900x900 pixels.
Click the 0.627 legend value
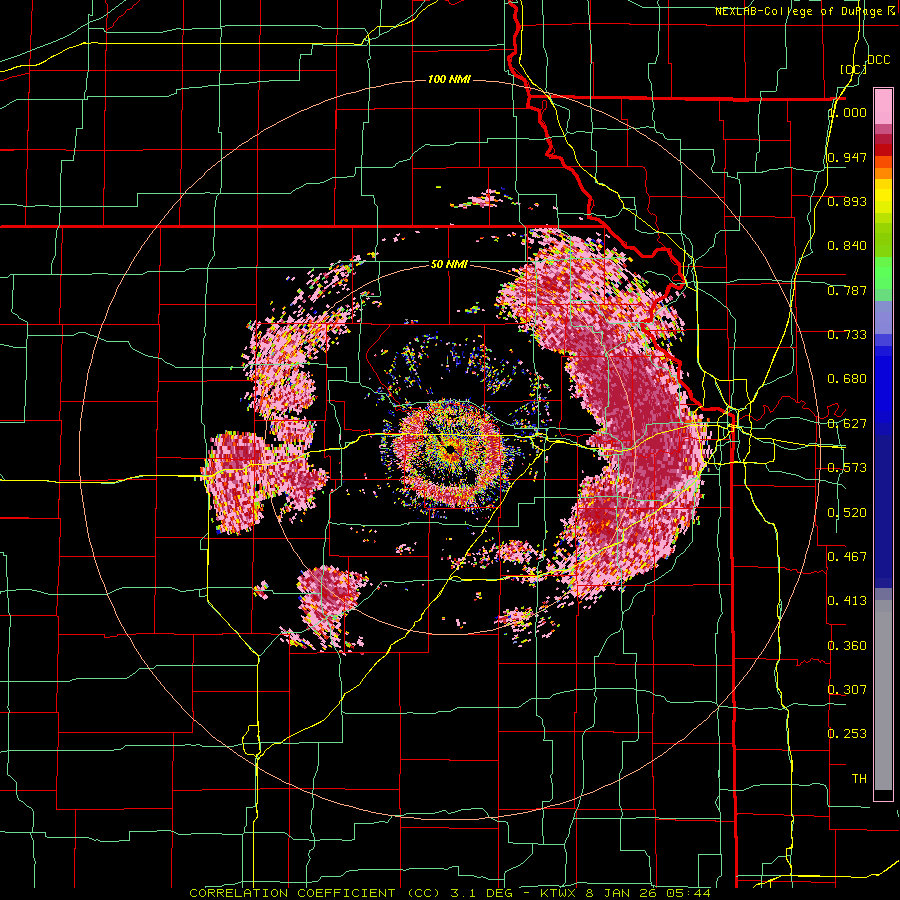tap(847, 424)
